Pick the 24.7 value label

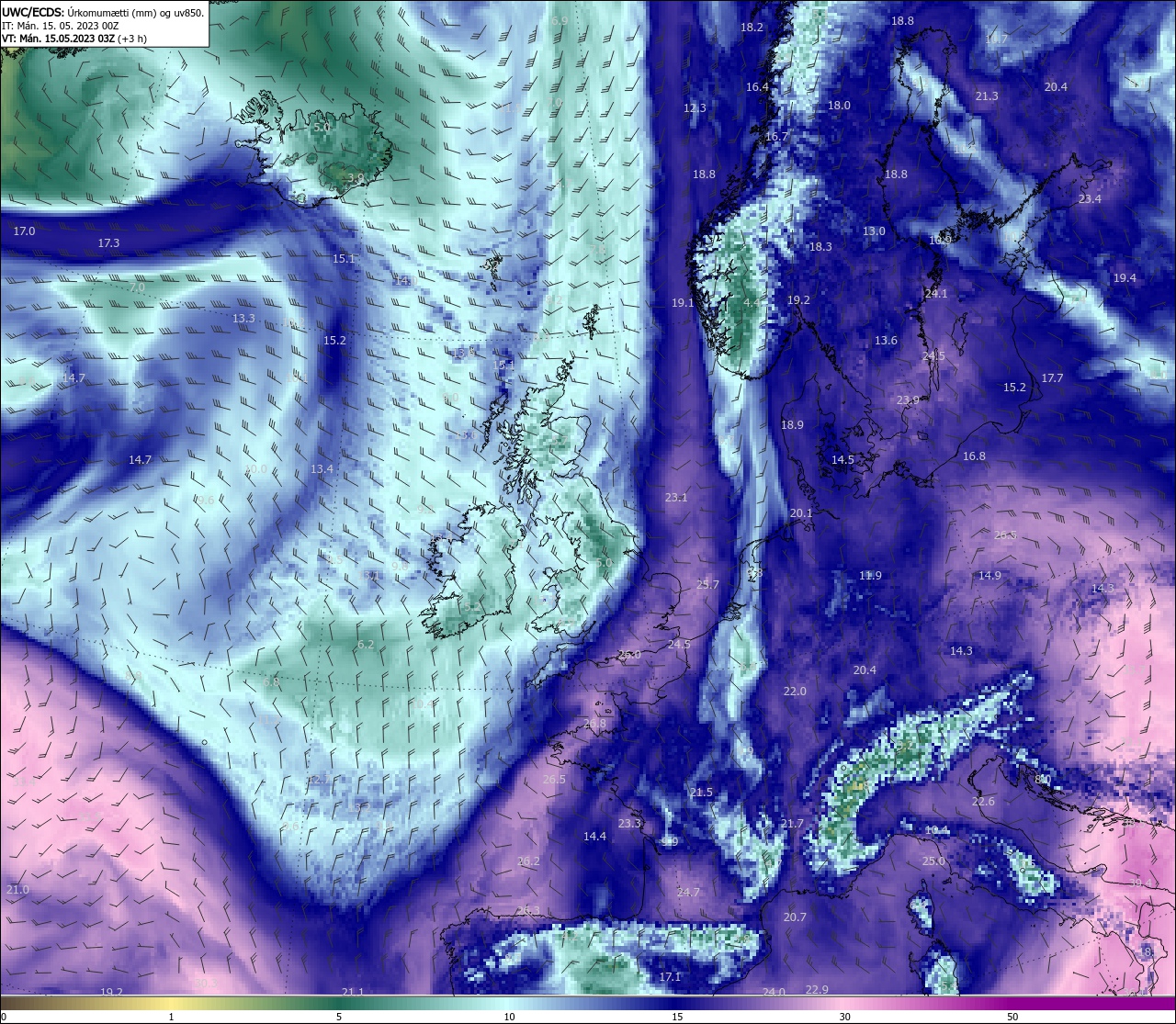688,893
